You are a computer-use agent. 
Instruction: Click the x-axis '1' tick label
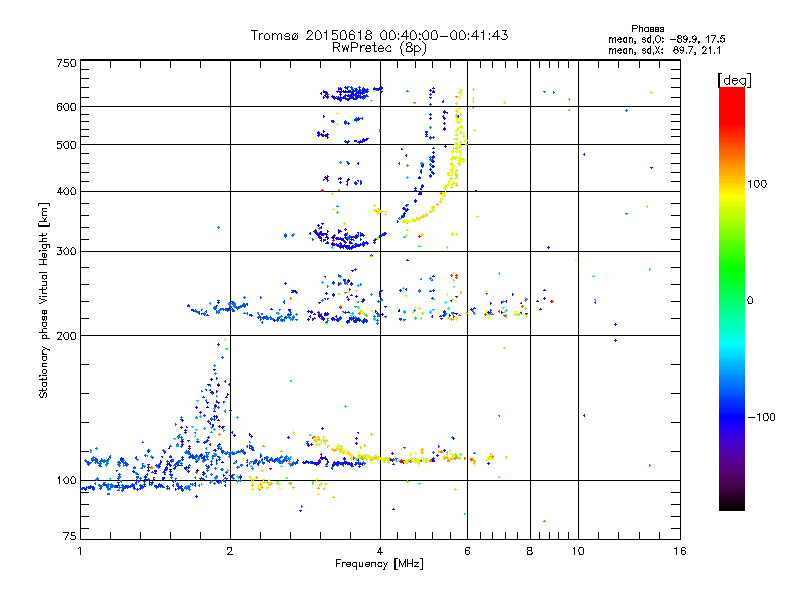(80, 551)
